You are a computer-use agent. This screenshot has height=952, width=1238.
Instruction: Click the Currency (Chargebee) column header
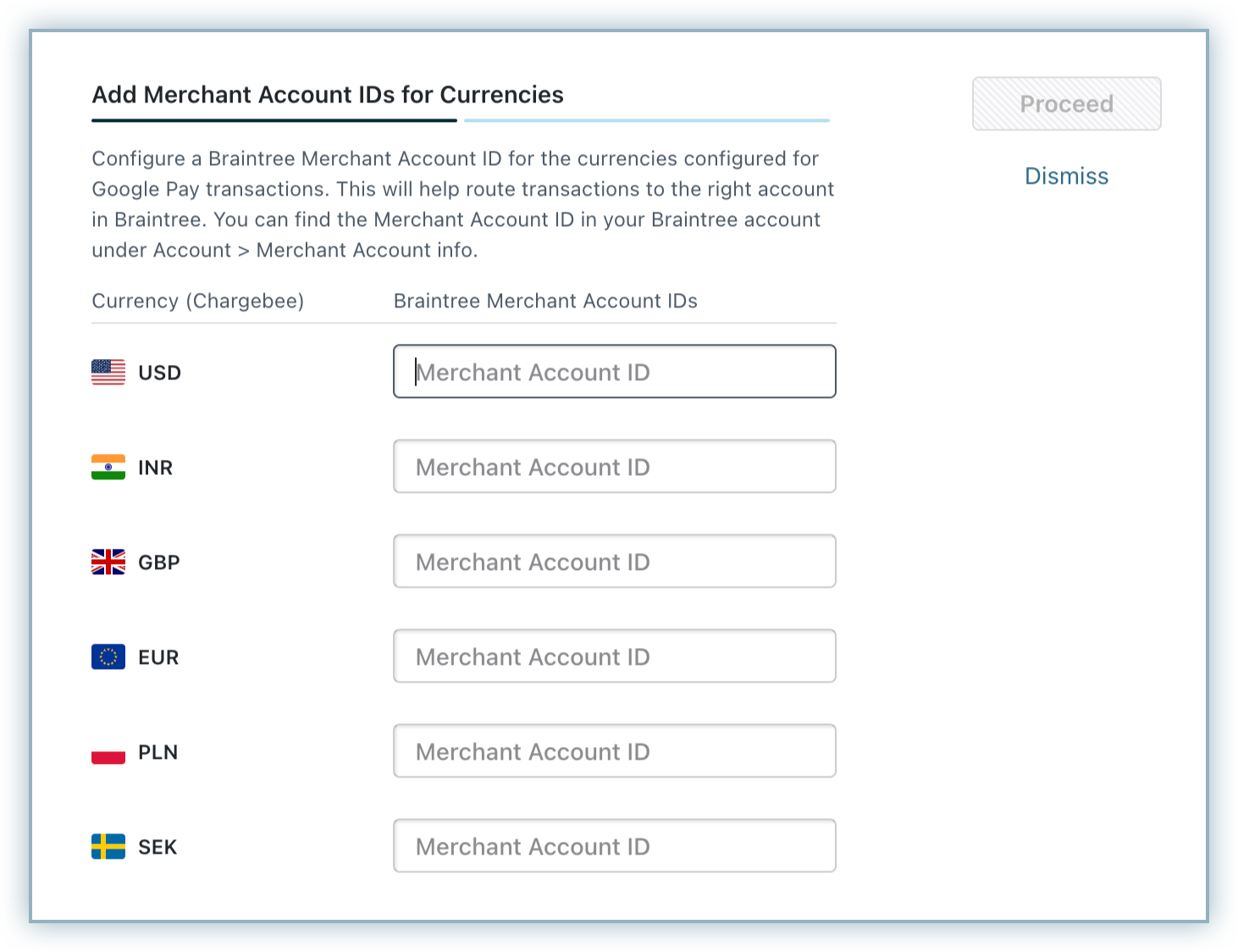coord(197,302)
